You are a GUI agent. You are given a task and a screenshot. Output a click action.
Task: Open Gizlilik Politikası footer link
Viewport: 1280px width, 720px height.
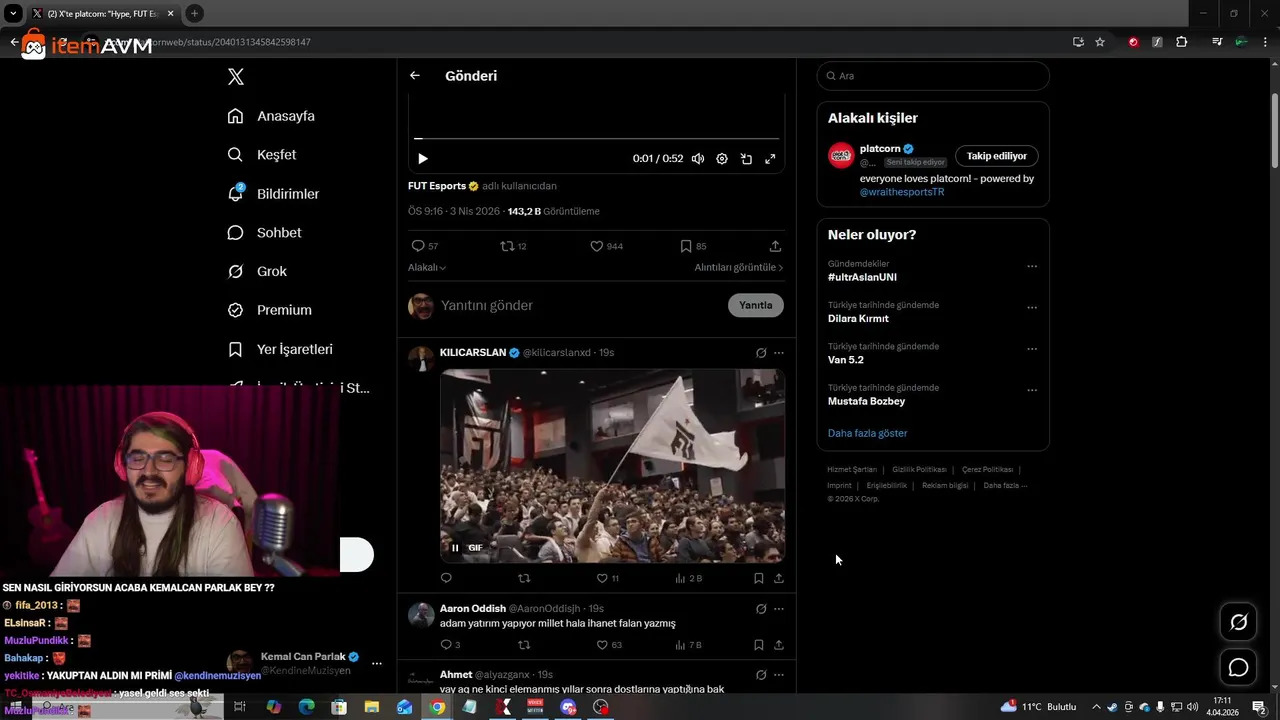click(919, 470)
